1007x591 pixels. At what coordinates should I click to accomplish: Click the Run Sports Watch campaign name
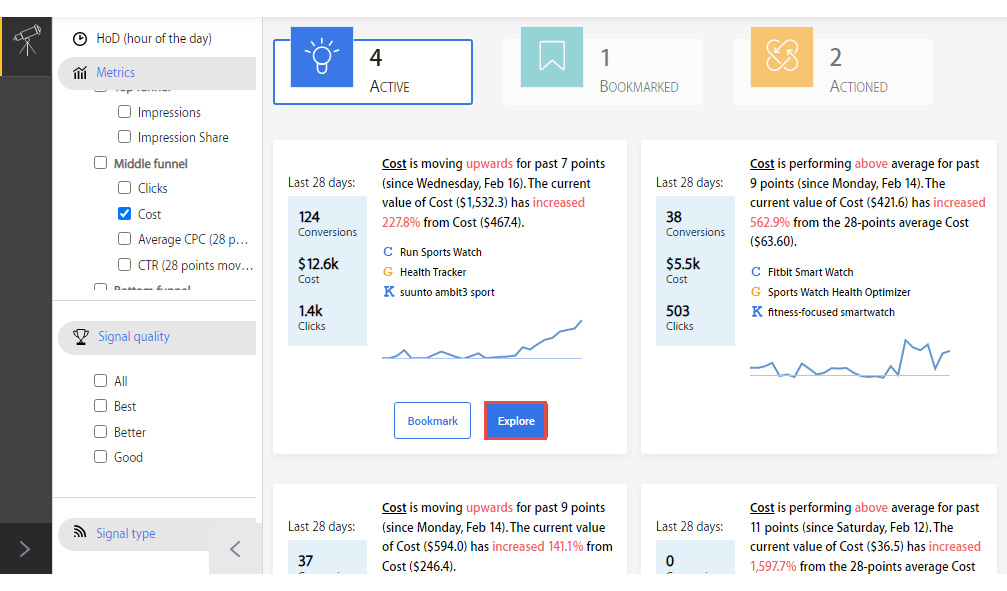tap(441, 252)
